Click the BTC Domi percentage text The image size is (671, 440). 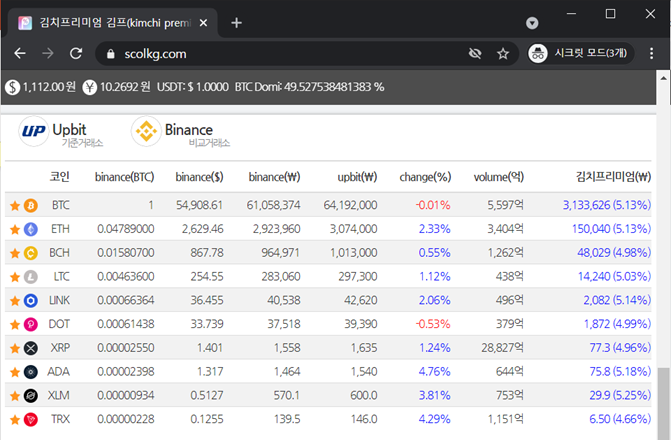[309, 87]
